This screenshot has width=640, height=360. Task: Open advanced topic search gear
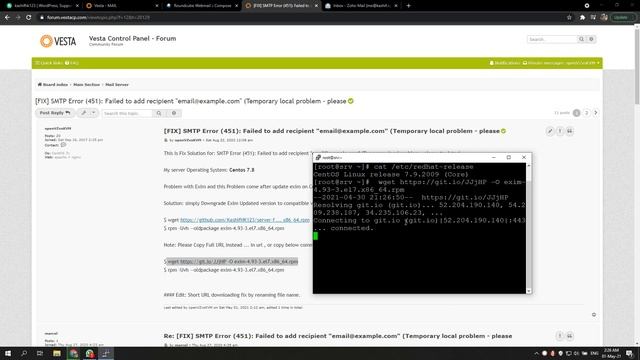(174, 113)
